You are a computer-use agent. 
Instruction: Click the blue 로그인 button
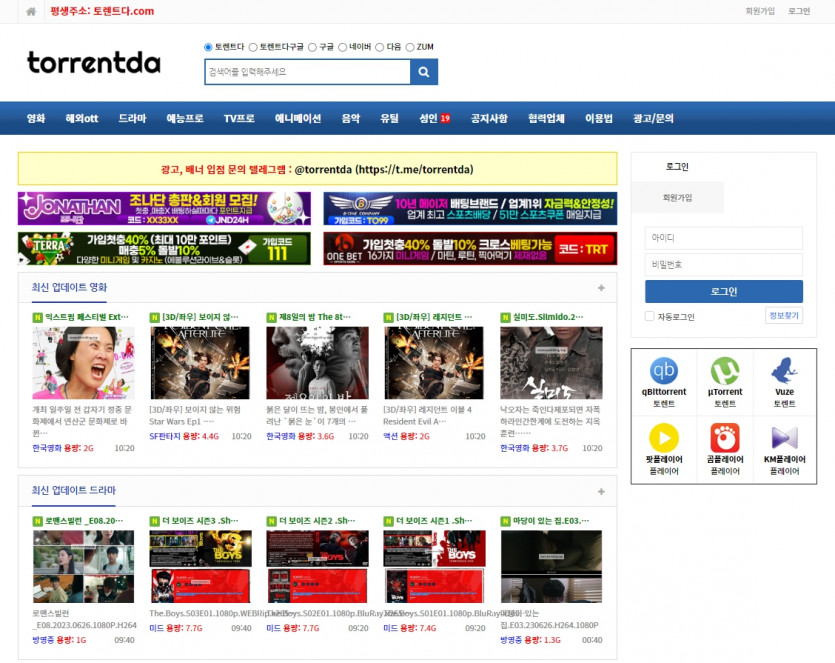point(723,291)
